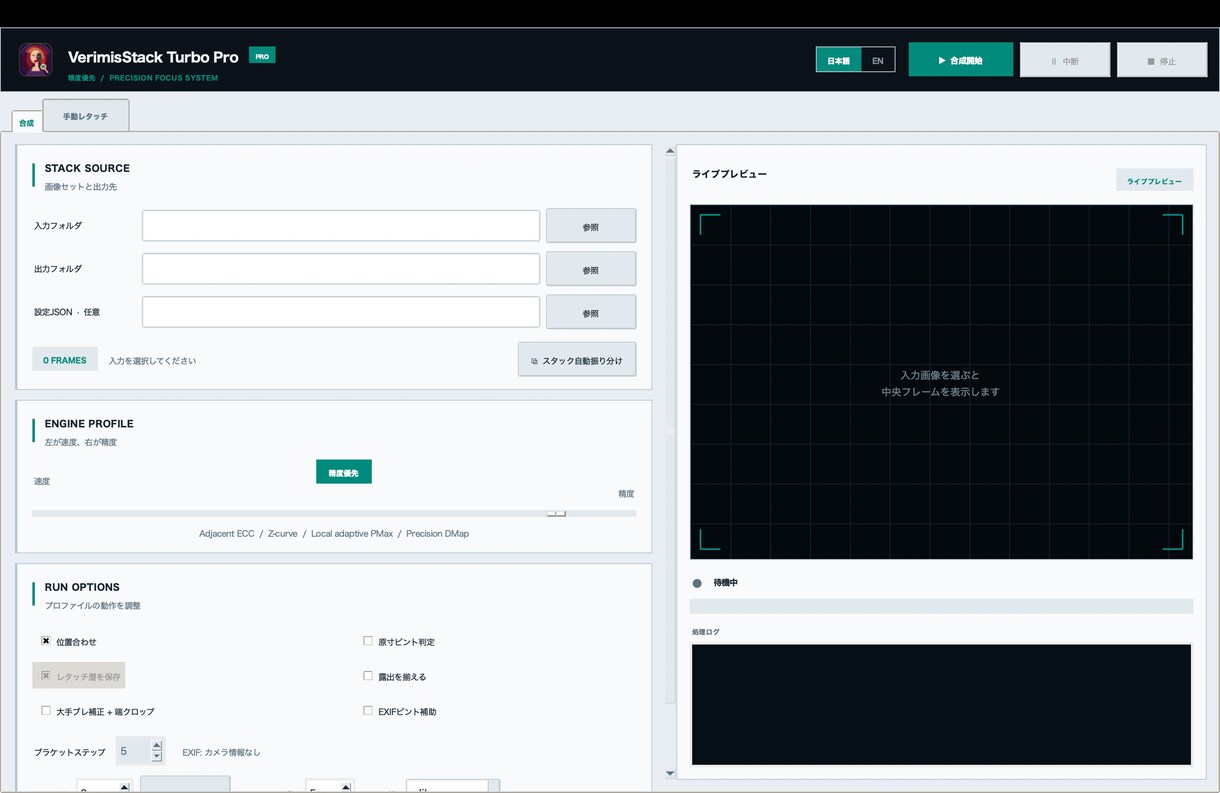Click the PRO badge beside the title
The image size is (1220, 793).
click(x=262, y=56)
